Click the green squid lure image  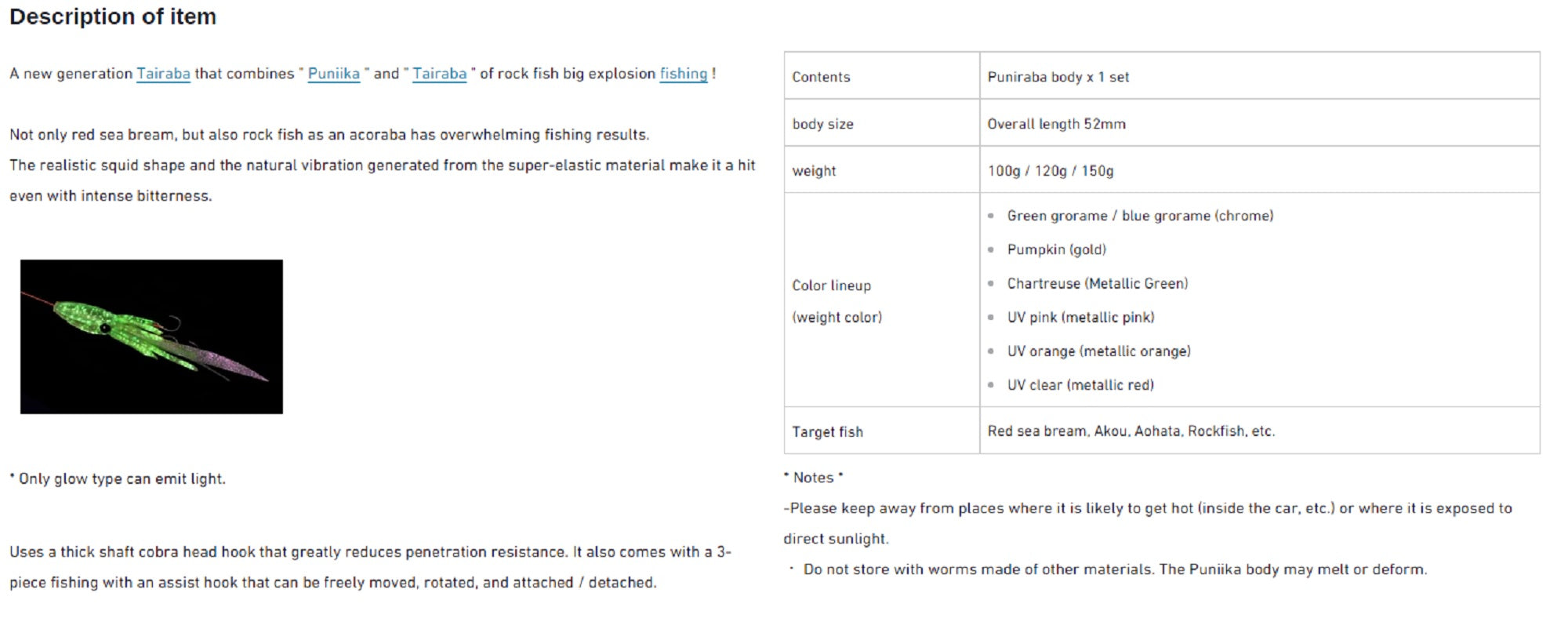coord(151,336)
